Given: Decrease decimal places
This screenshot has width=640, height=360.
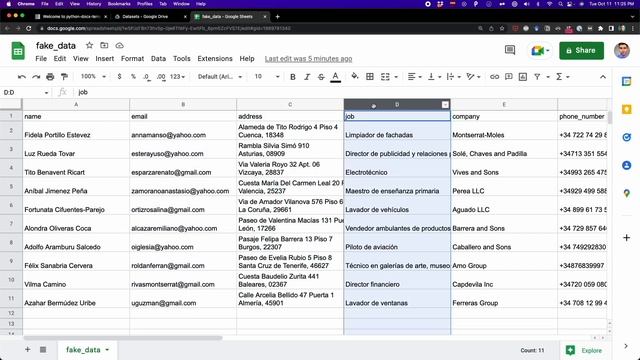Looking at the screenshot, I should tap(147, 77).
